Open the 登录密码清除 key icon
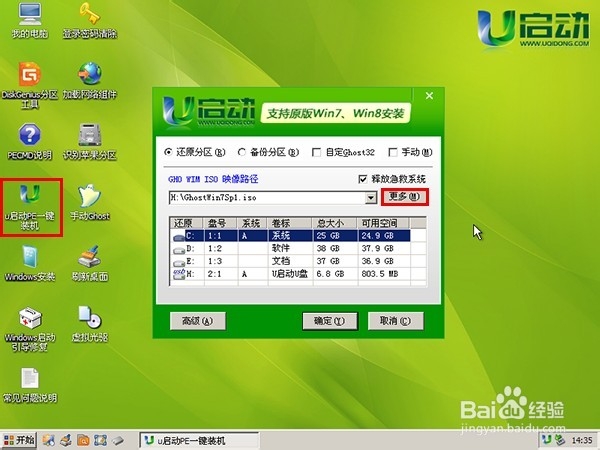The width and height of the screenshot is (600, 450). 90,20
